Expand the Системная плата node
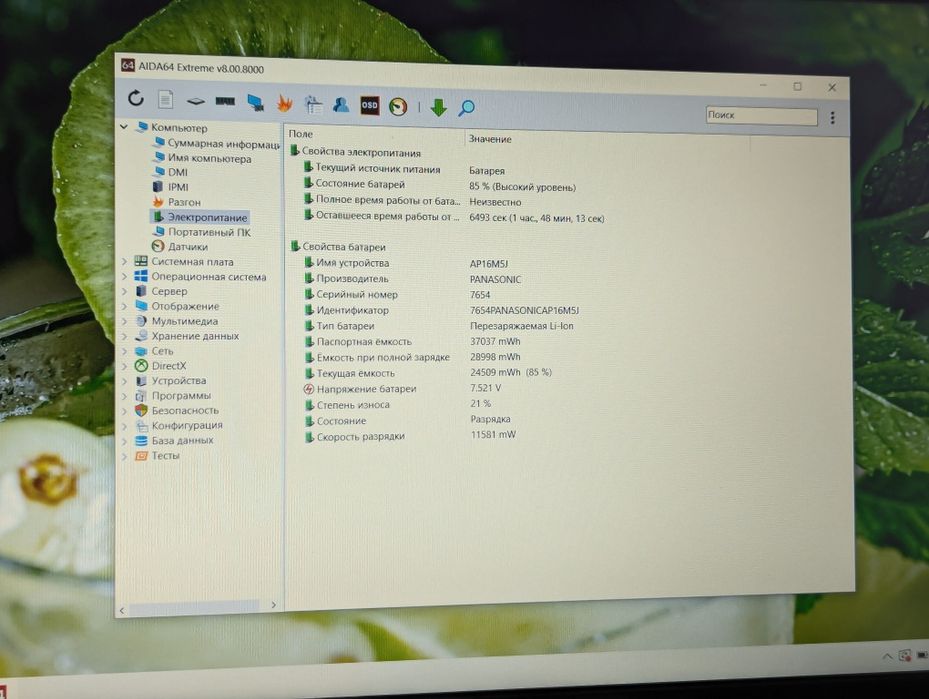The width and height of the screenshot is (929, 699). pos(124,261)
